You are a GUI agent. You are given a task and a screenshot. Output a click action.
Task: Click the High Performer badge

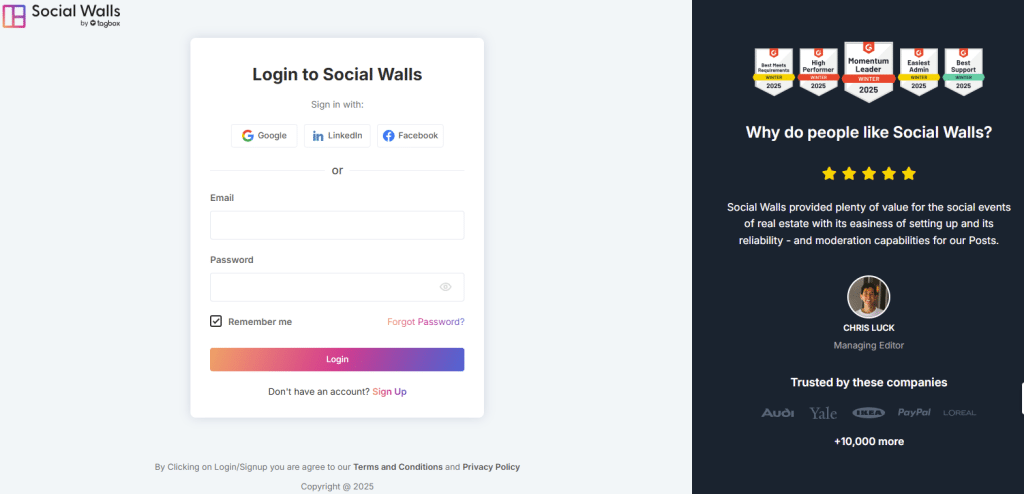(818, 72)
